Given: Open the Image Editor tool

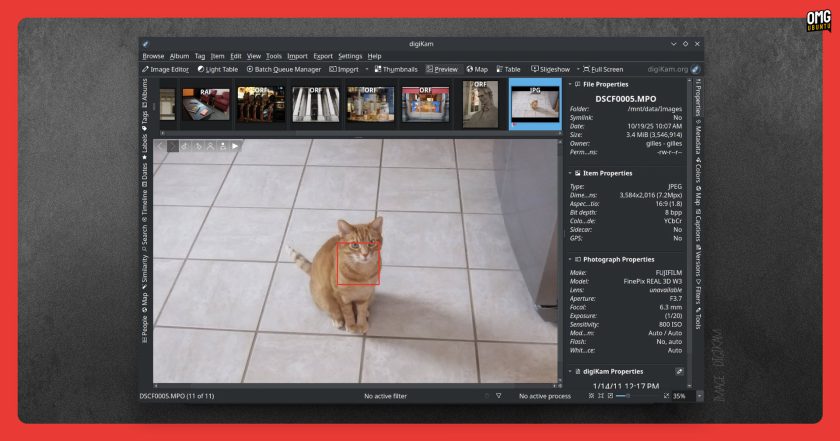Looking at the screenshot, I should [x=166, y=69].
